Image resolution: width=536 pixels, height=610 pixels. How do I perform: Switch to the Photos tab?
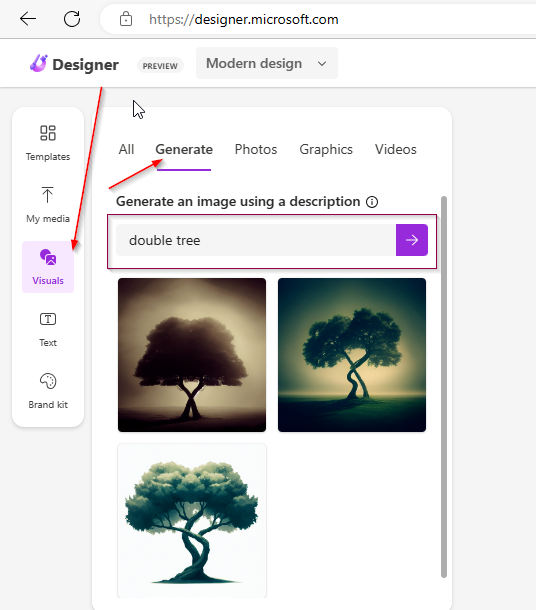256,149
